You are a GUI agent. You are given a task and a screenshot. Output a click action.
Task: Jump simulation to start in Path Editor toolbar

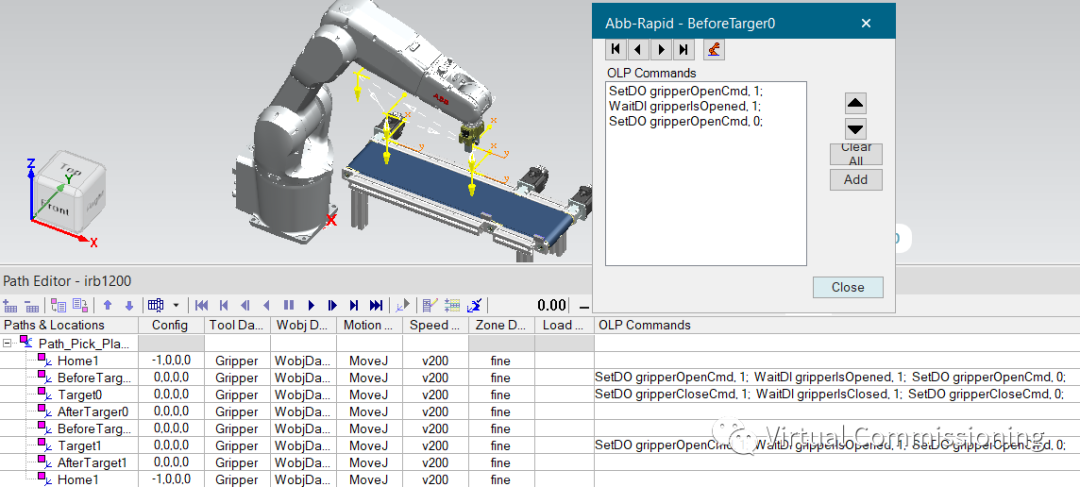click(201, 305)
